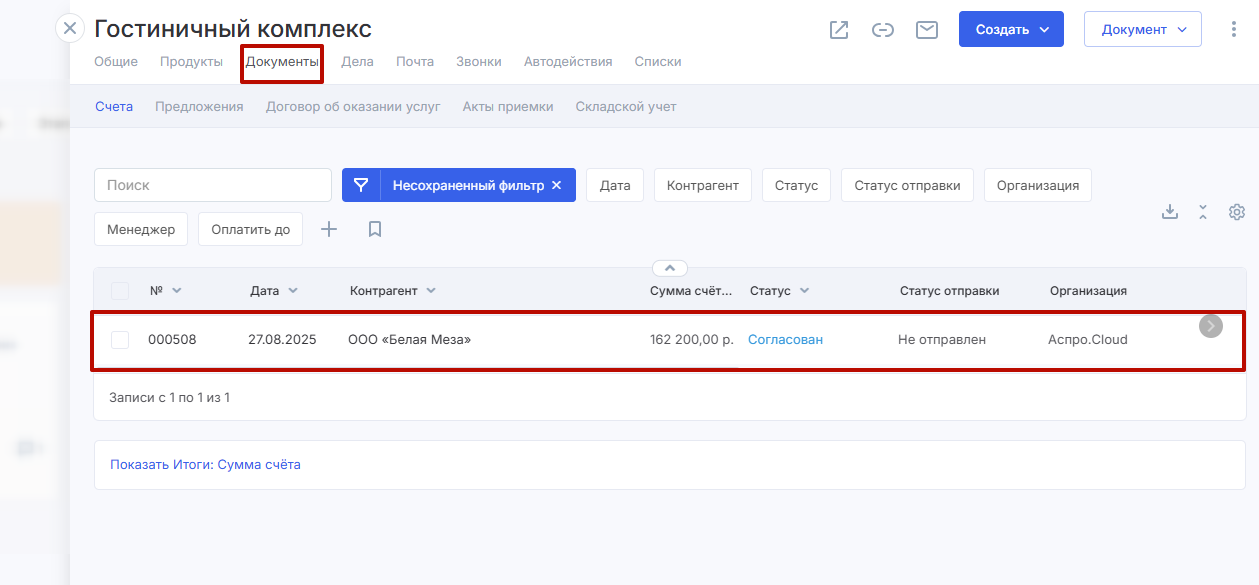Tick the select-all checkbox in table header
The height and width of the screenshot is (585, 1259).
pyautogui.click(x=120, y=291)
